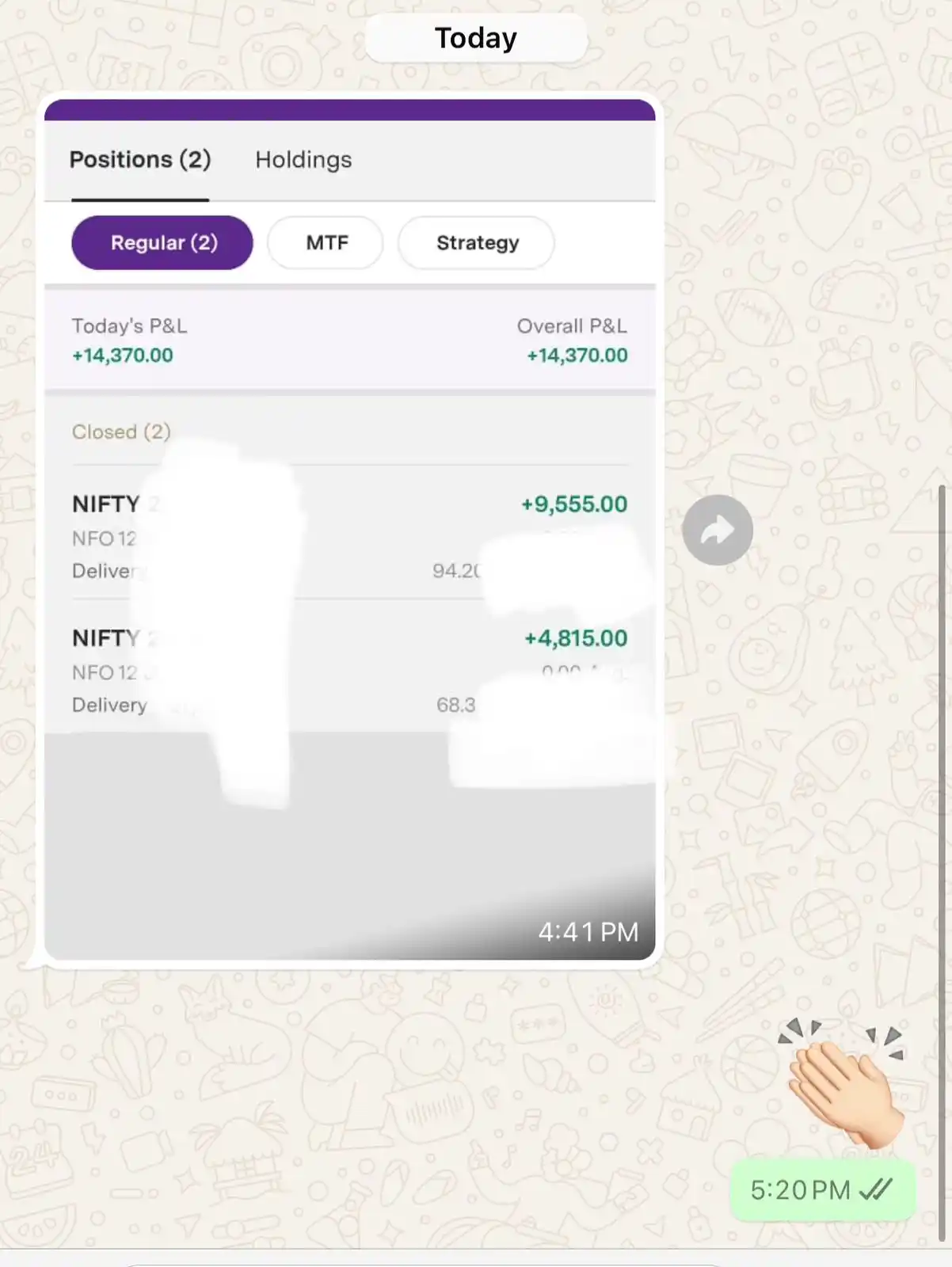Image resolution: width=952 pixels, height=1267 pixels.
Task: Switch to the Positions (2) tab
Action: click(140, 160)
